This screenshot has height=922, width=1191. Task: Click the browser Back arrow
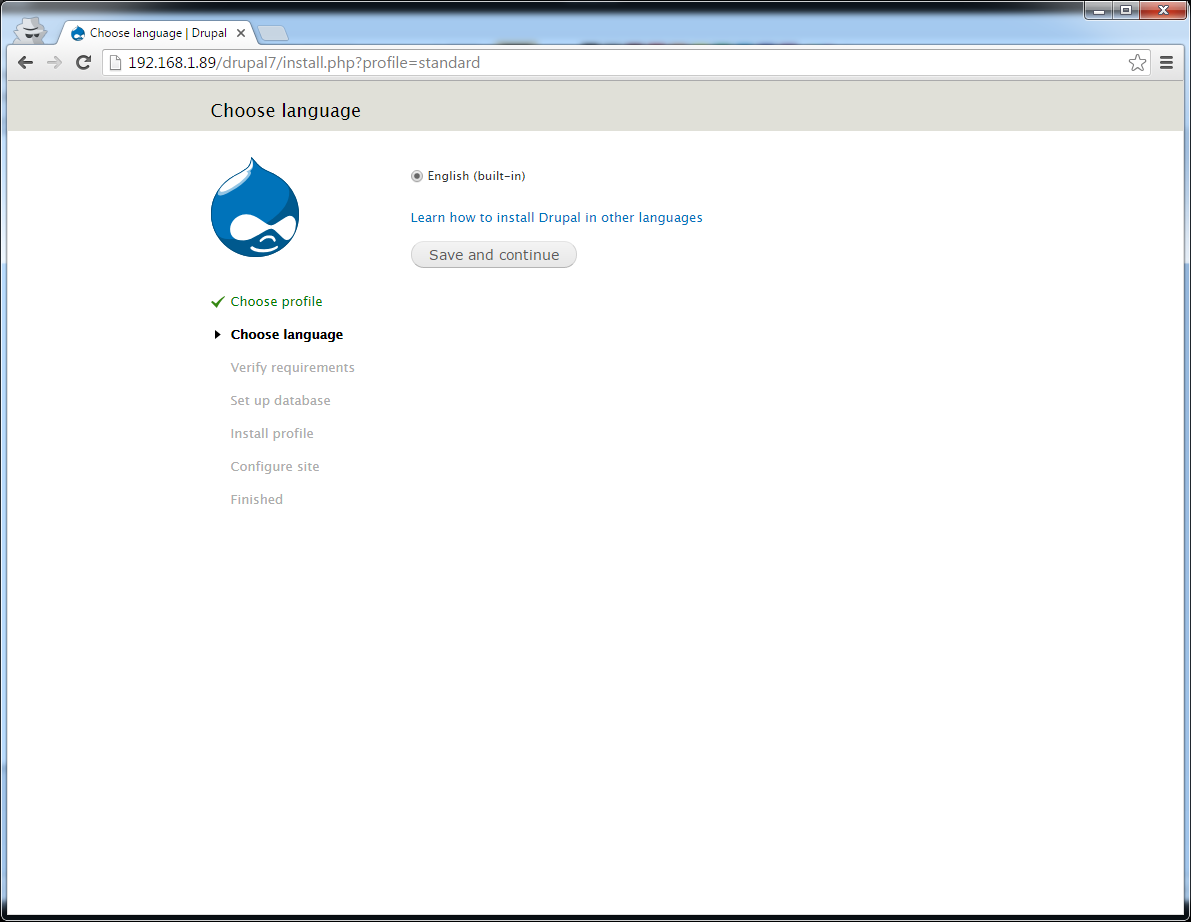click(25, 63)
